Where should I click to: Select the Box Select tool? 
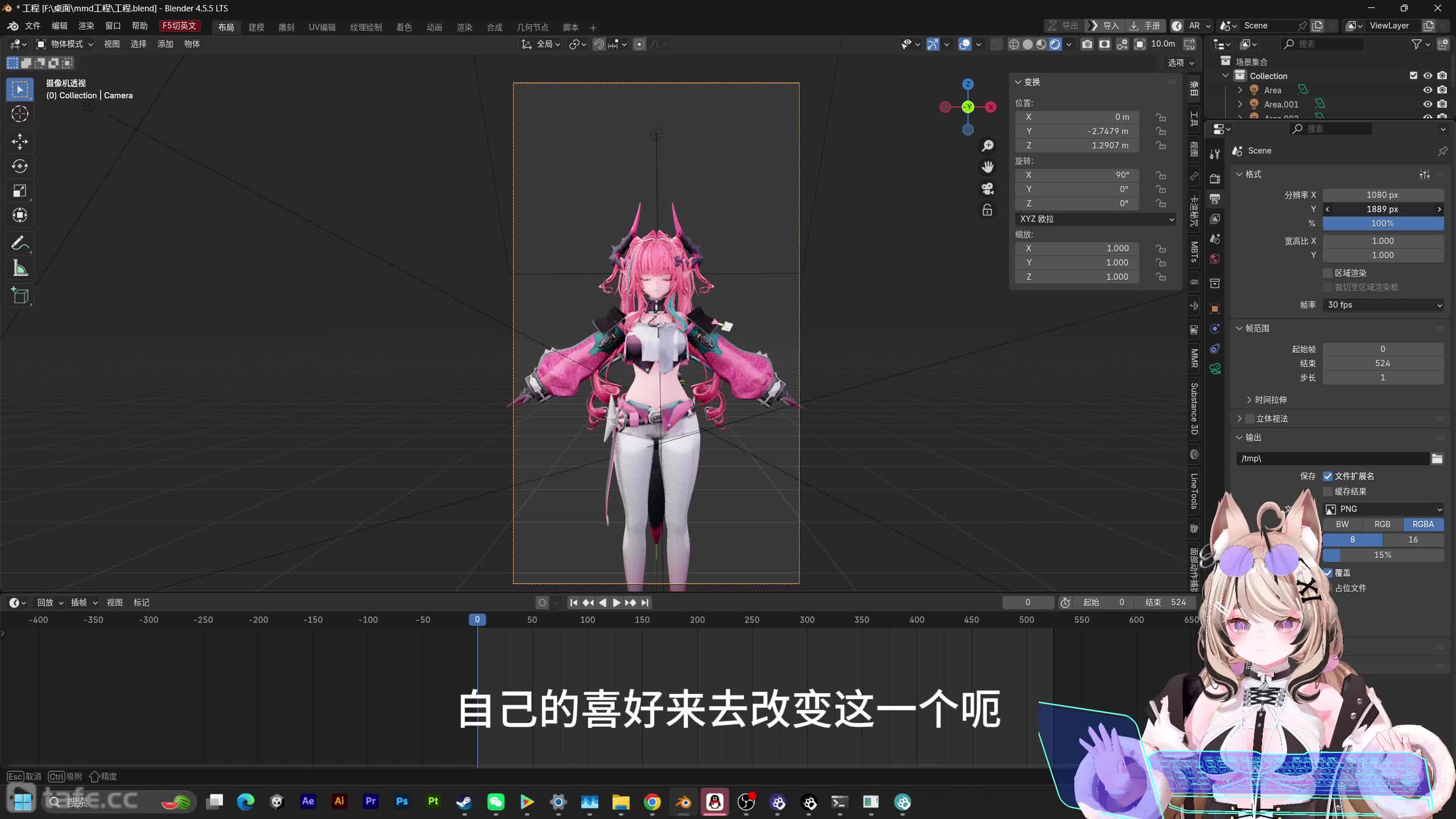pos(20,89)
